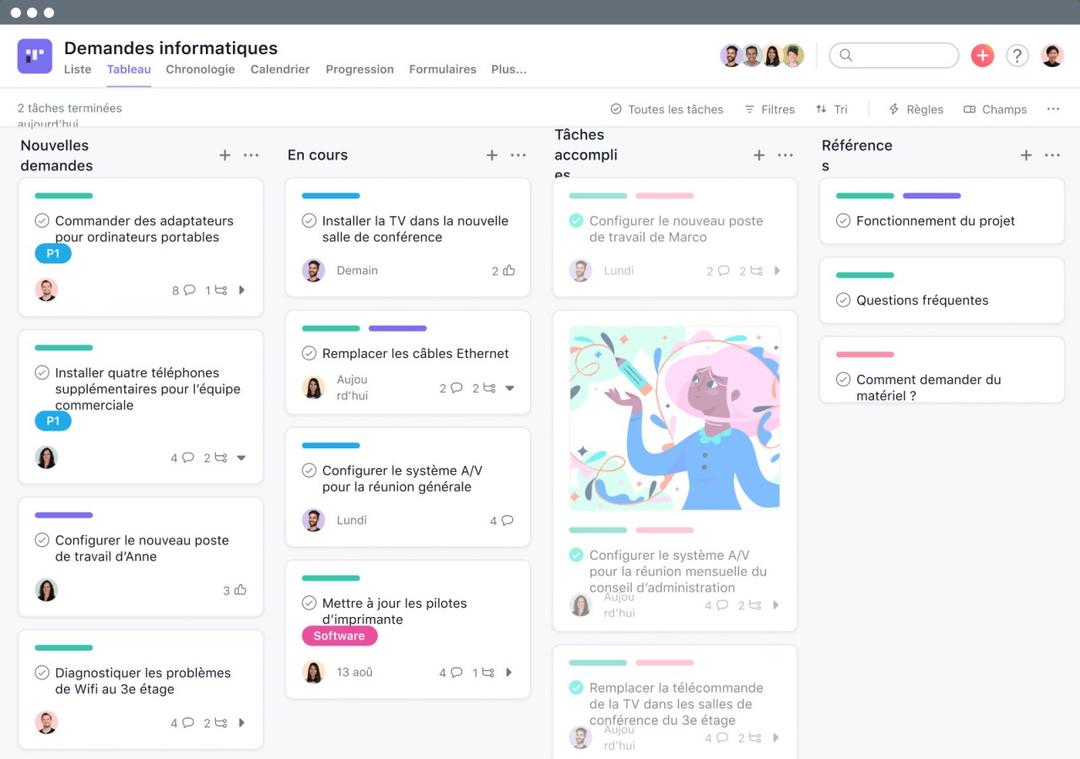
Task: Open the Nouvelles demandes column overflow menu
Action: [251, 155]
